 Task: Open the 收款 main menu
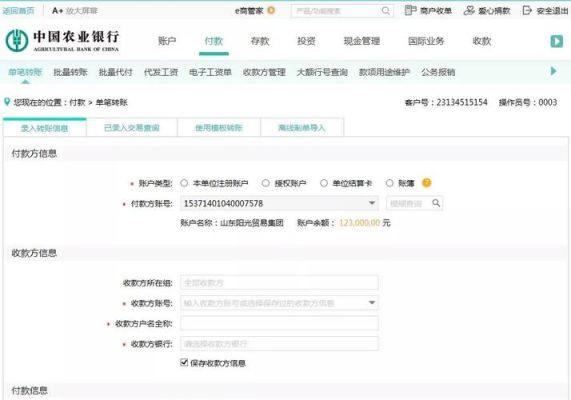point(482,41)
